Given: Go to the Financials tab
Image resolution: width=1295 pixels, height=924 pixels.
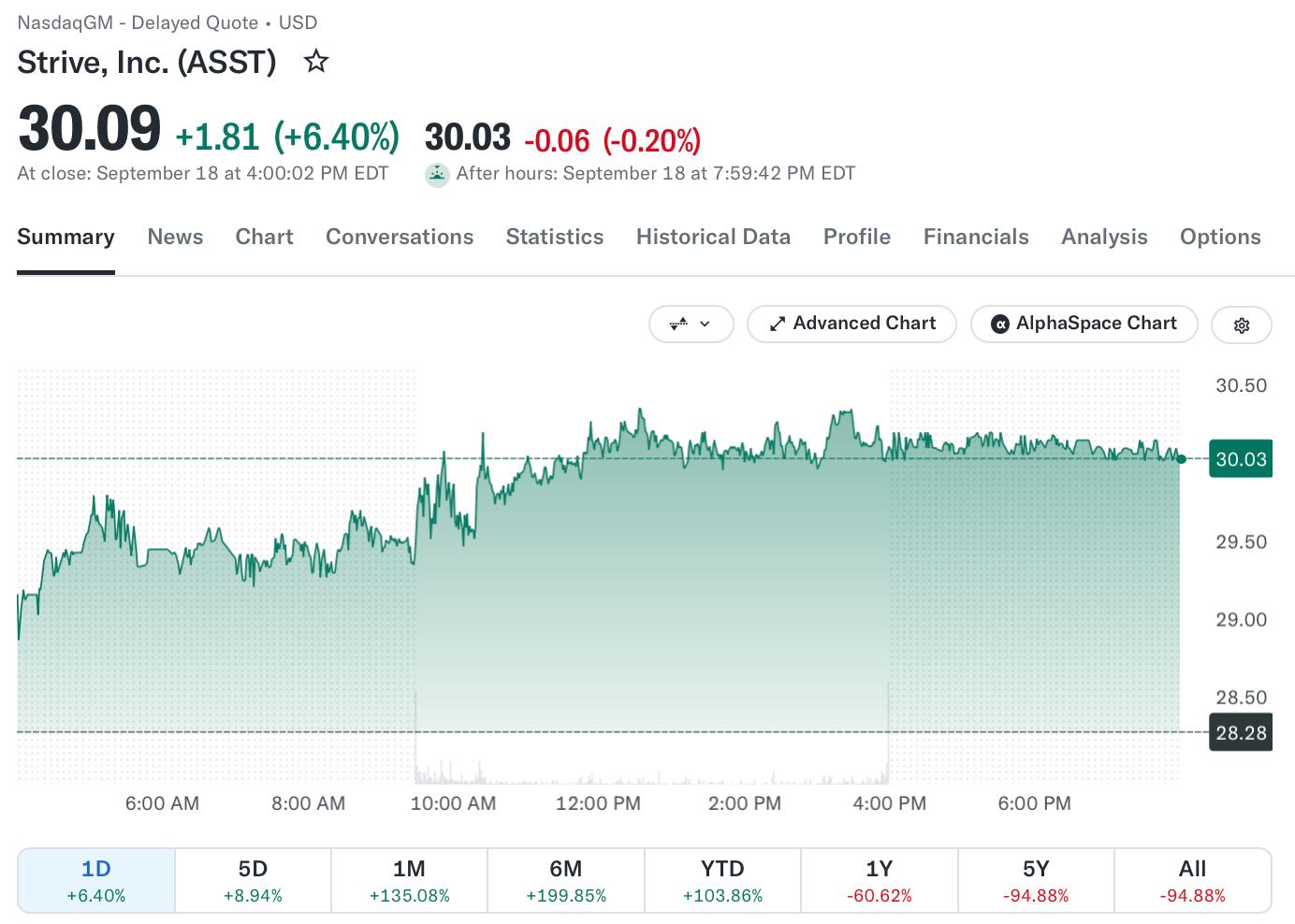Looking at the screenshot, I should [x=976, y=238].
